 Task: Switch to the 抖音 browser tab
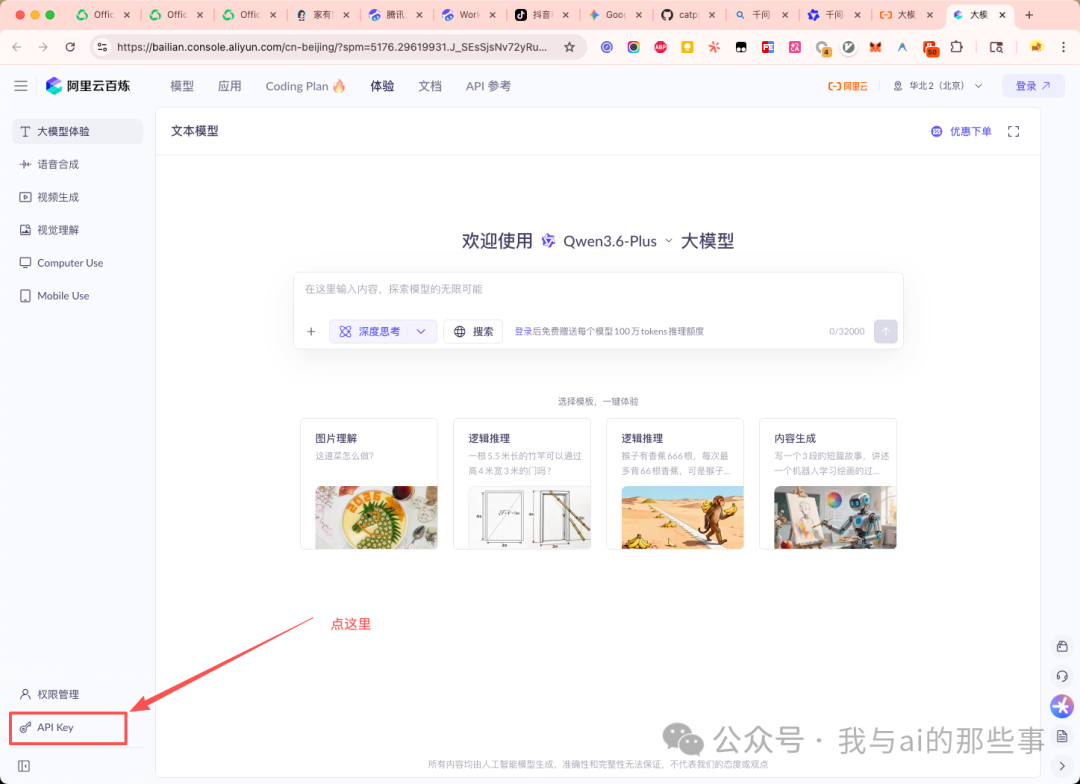click(x=543, y=14)
